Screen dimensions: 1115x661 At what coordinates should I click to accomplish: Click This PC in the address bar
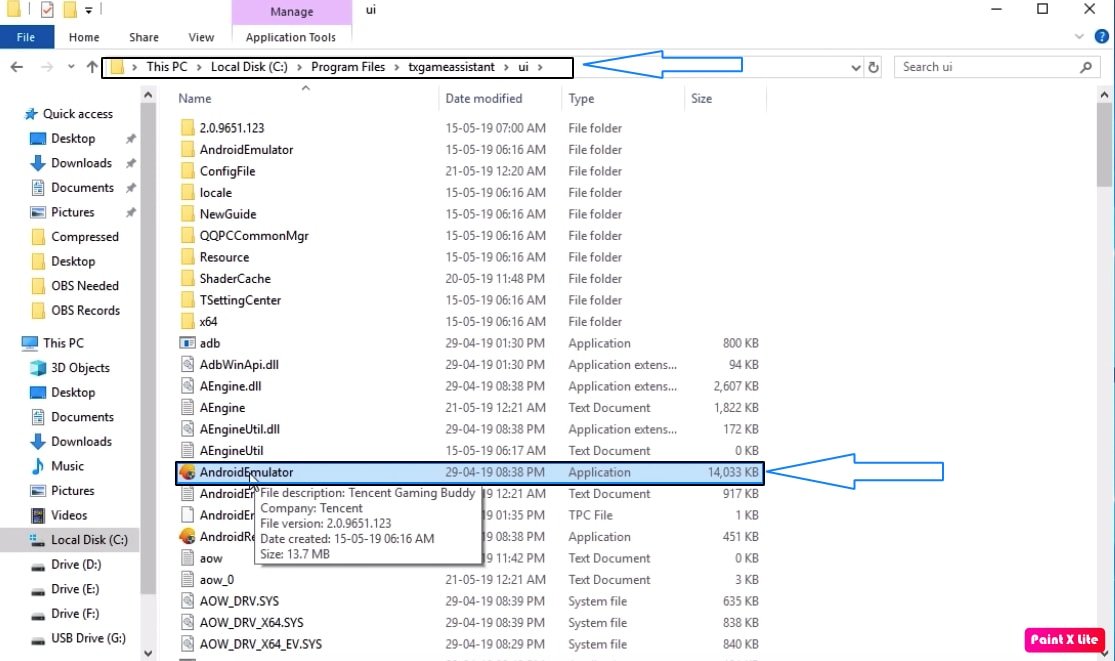(x=167, y=67)
